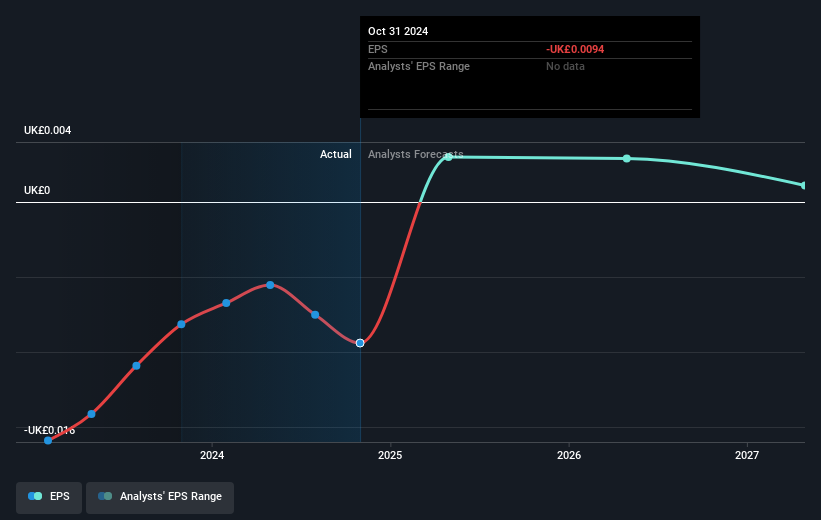Image resolution: width=821 pixels, height=520 pixels.
Task: Click the 2027 x-axis label
Action: (747, 455)
